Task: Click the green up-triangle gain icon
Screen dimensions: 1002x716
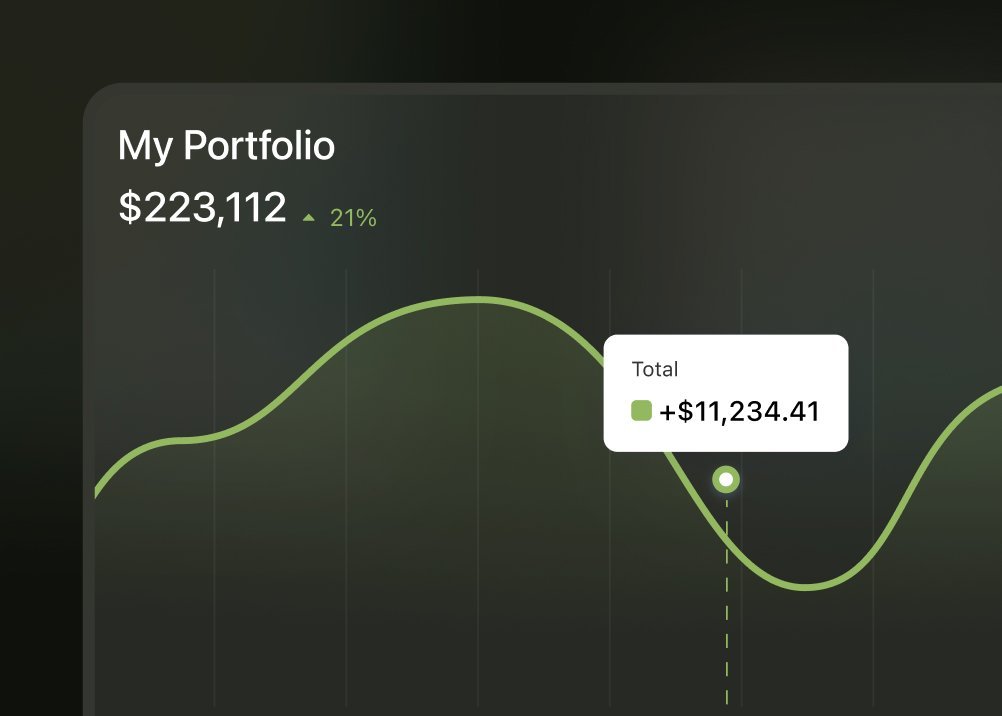Action: (x=309, y=217)
